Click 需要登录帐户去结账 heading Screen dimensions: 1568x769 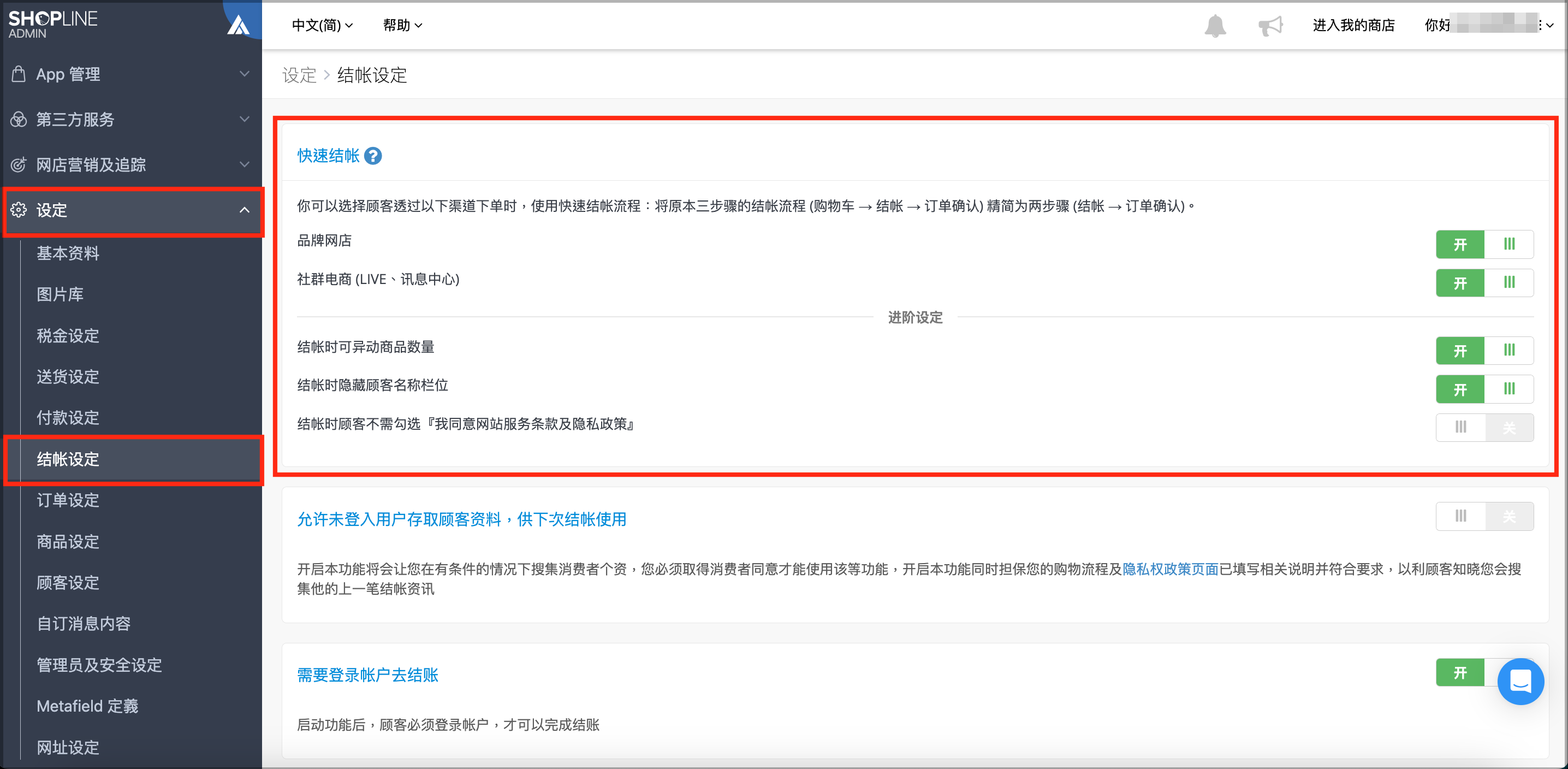pyautogui.click(x=367, y=675)
